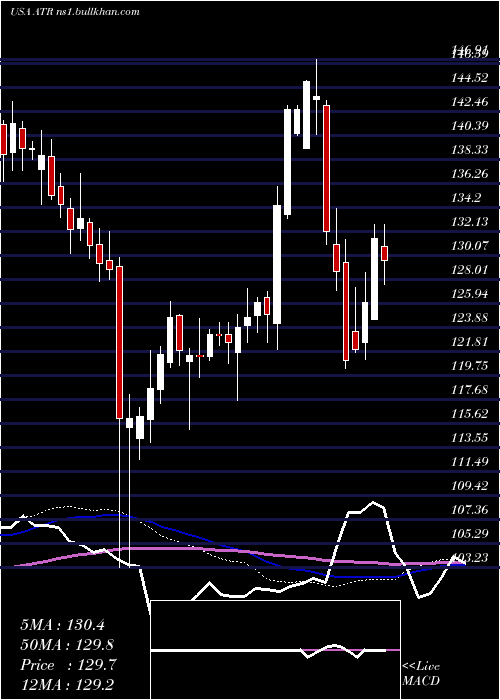
Task: Select the 130.07 price label
Action: point(470,246)
